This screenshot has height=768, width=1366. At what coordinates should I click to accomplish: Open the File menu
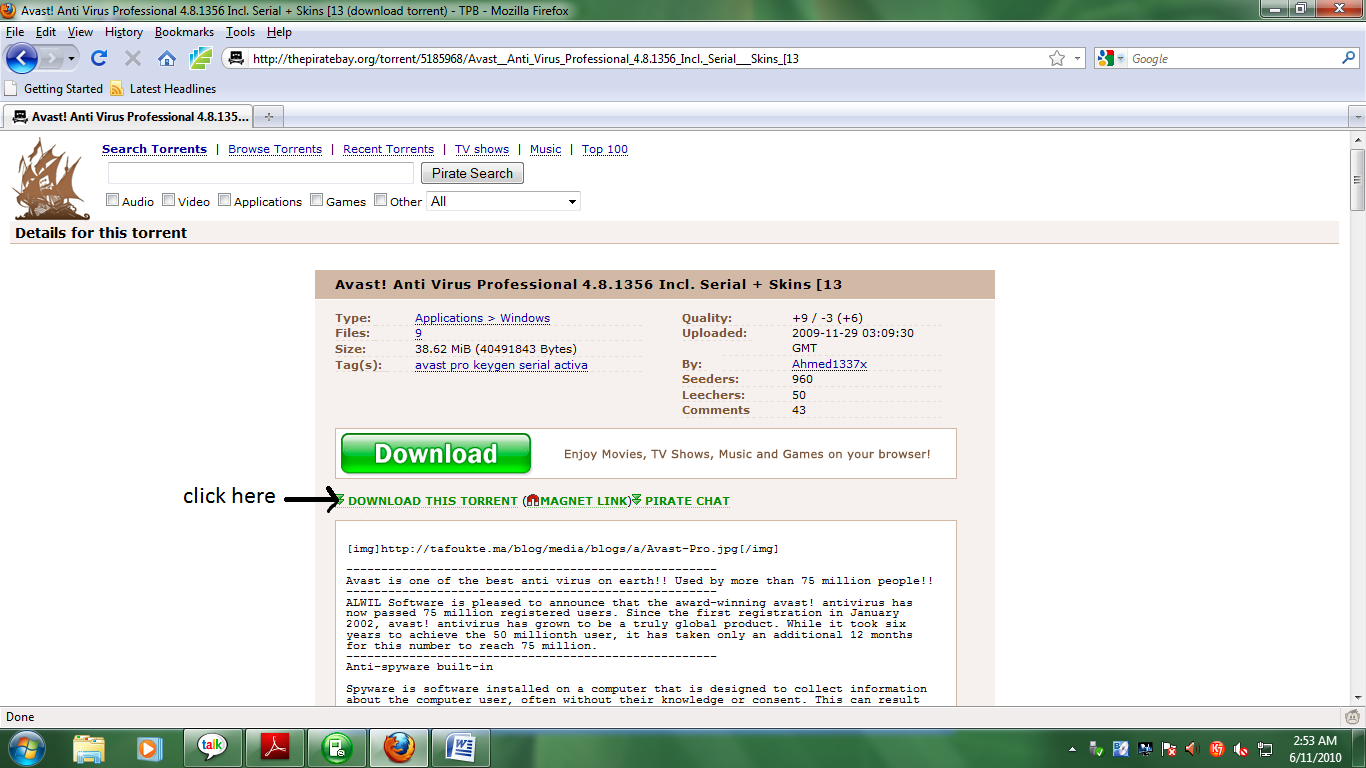coord(15,32)
